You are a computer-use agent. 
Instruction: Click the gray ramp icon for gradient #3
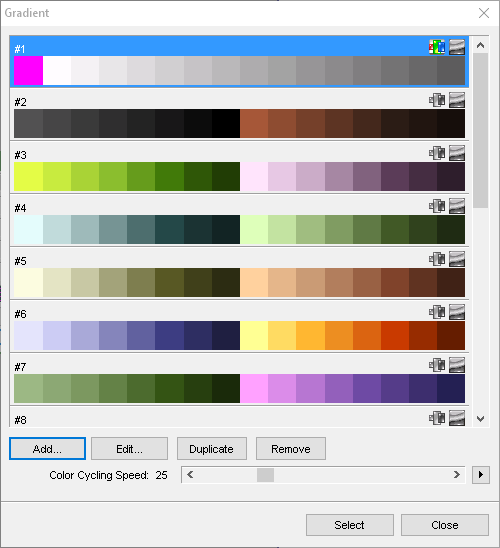click(457, 153)
